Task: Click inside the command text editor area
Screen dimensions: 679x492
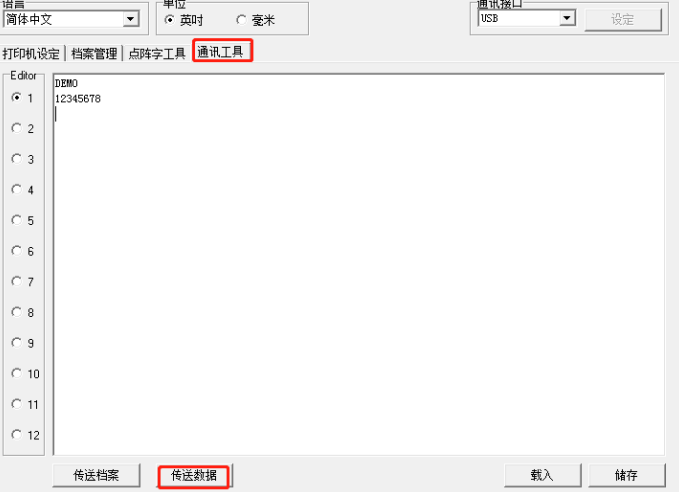Action: point(359,264)
